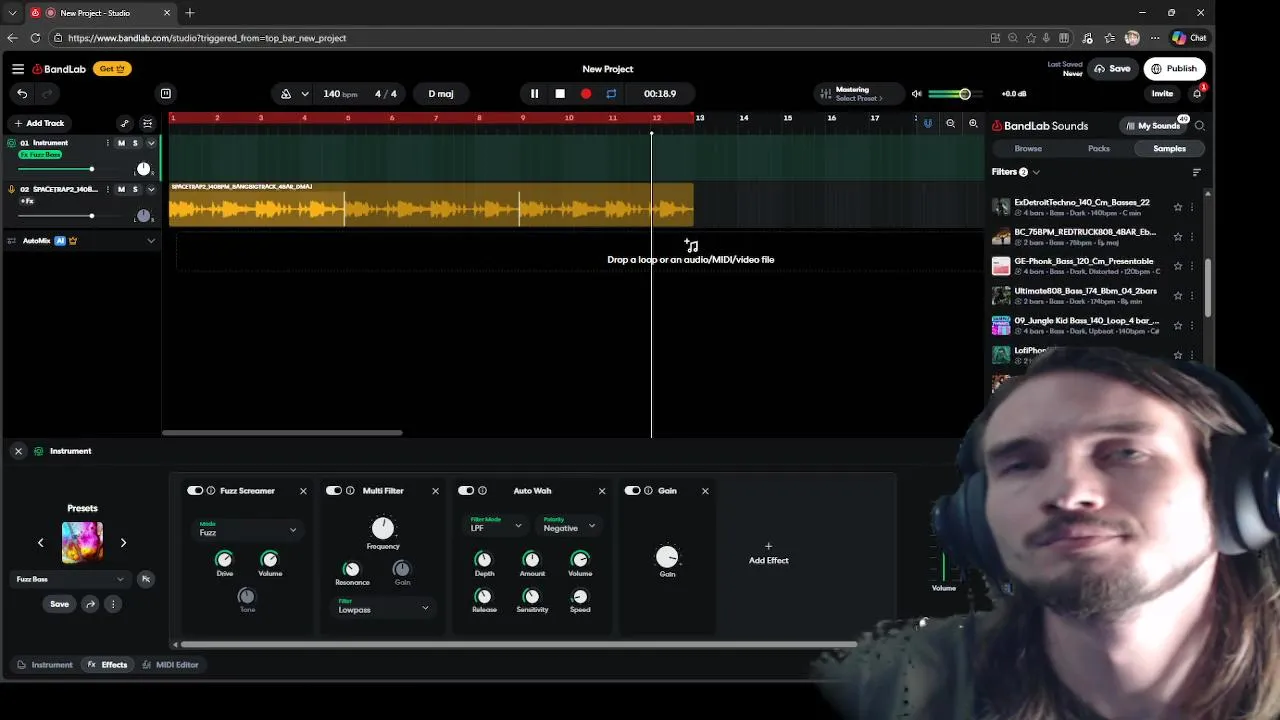
Task: Bypass the Auto Wah effect
Action: [x=466, y=491]
